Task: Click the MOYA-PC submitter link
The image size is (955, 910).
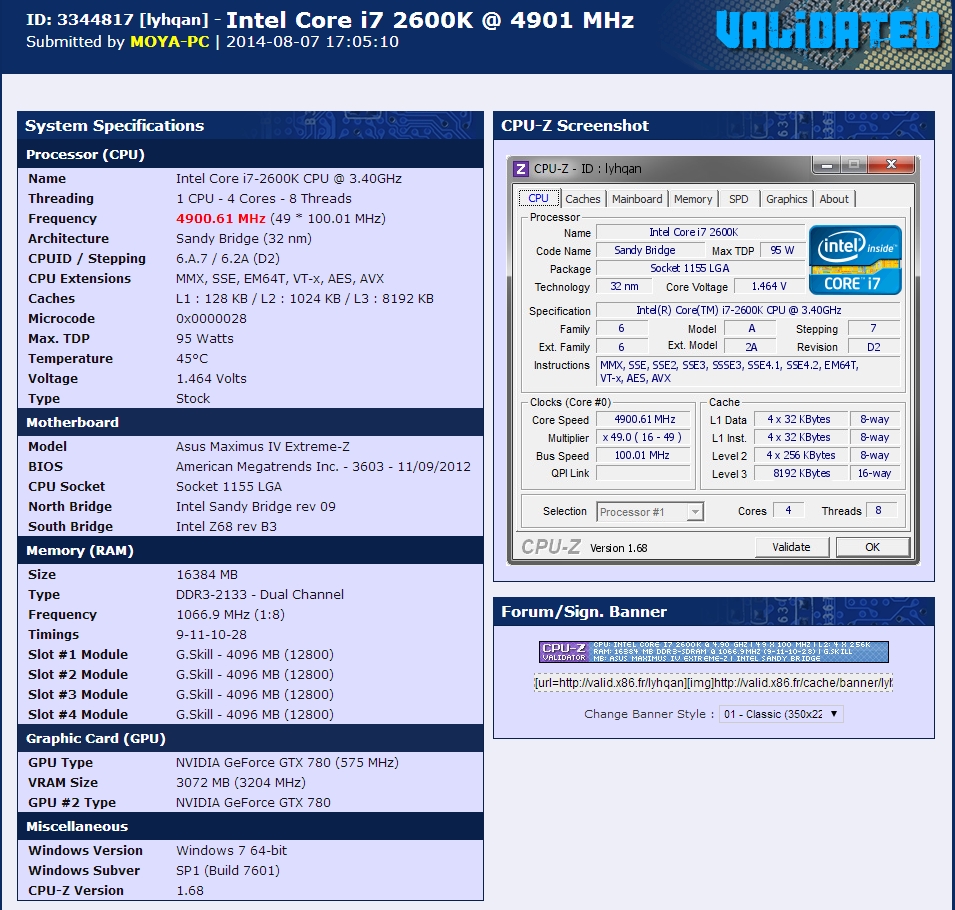Action: (x=170, y=42)
